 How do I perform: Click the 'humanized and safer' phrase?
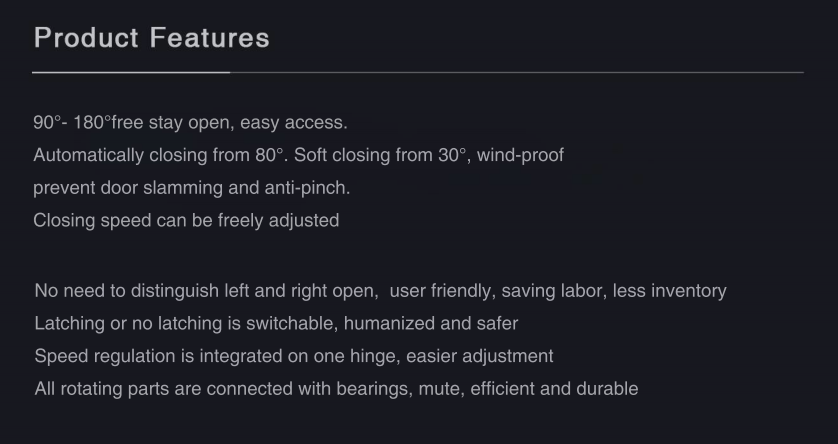431,324
